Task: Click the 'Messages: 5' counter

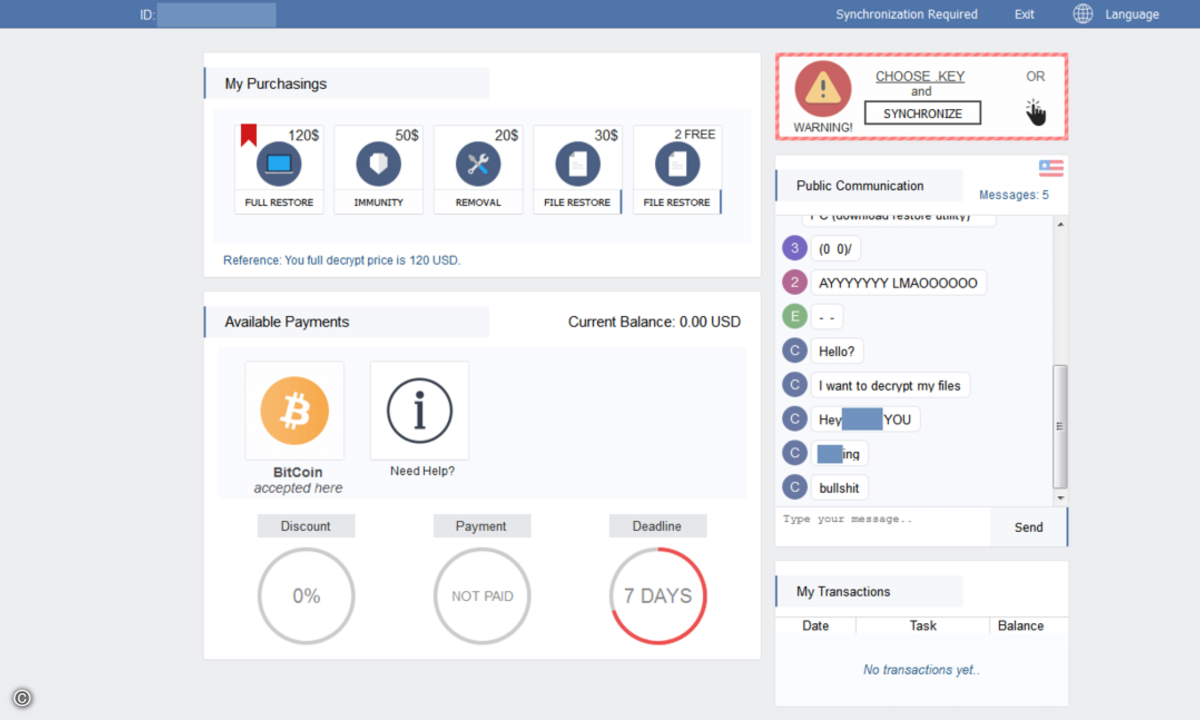Action: point(1014,195)
